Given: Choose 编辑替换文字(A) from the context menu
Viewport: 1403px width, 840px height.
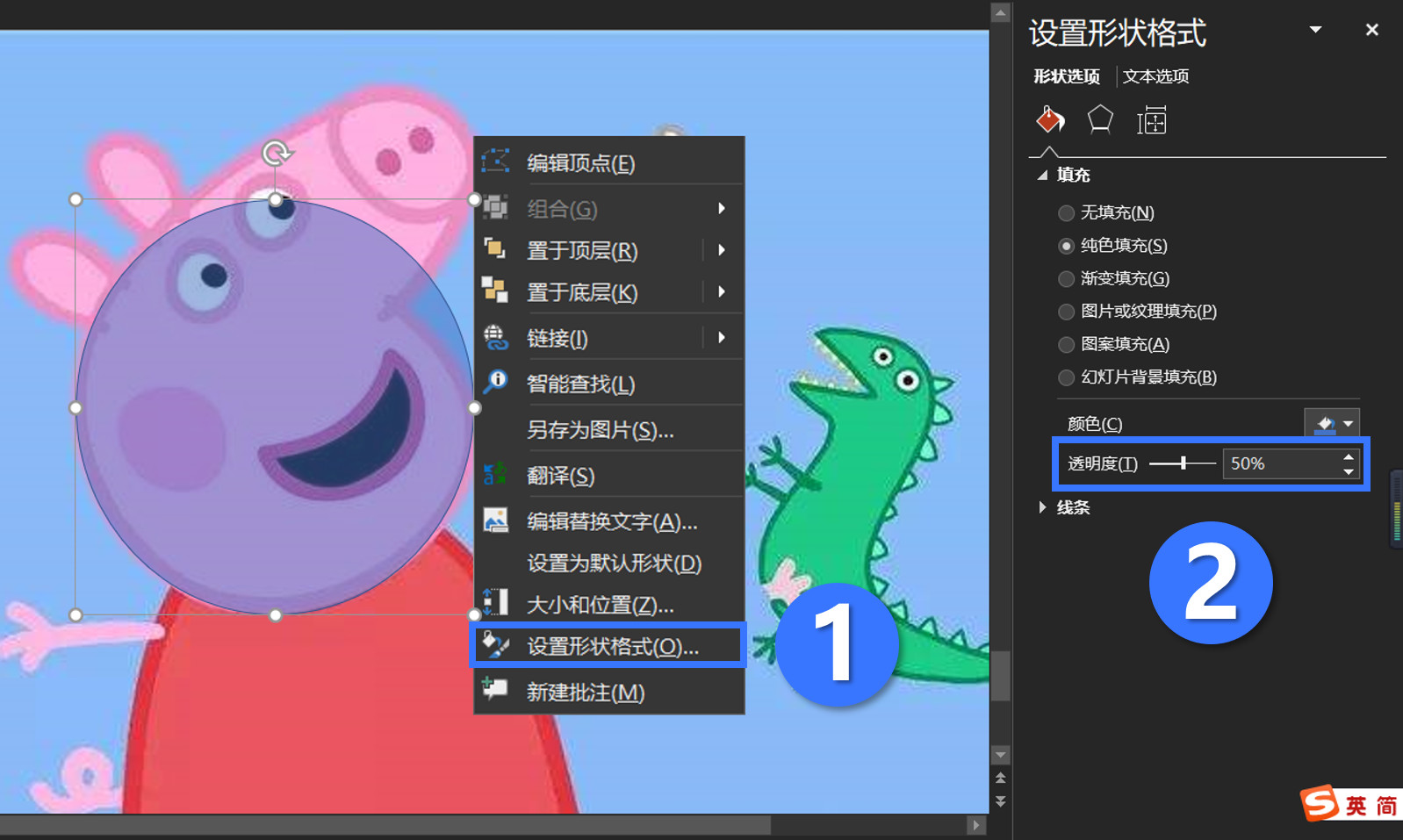Looking at the screenshot, I should pos(609,521).
